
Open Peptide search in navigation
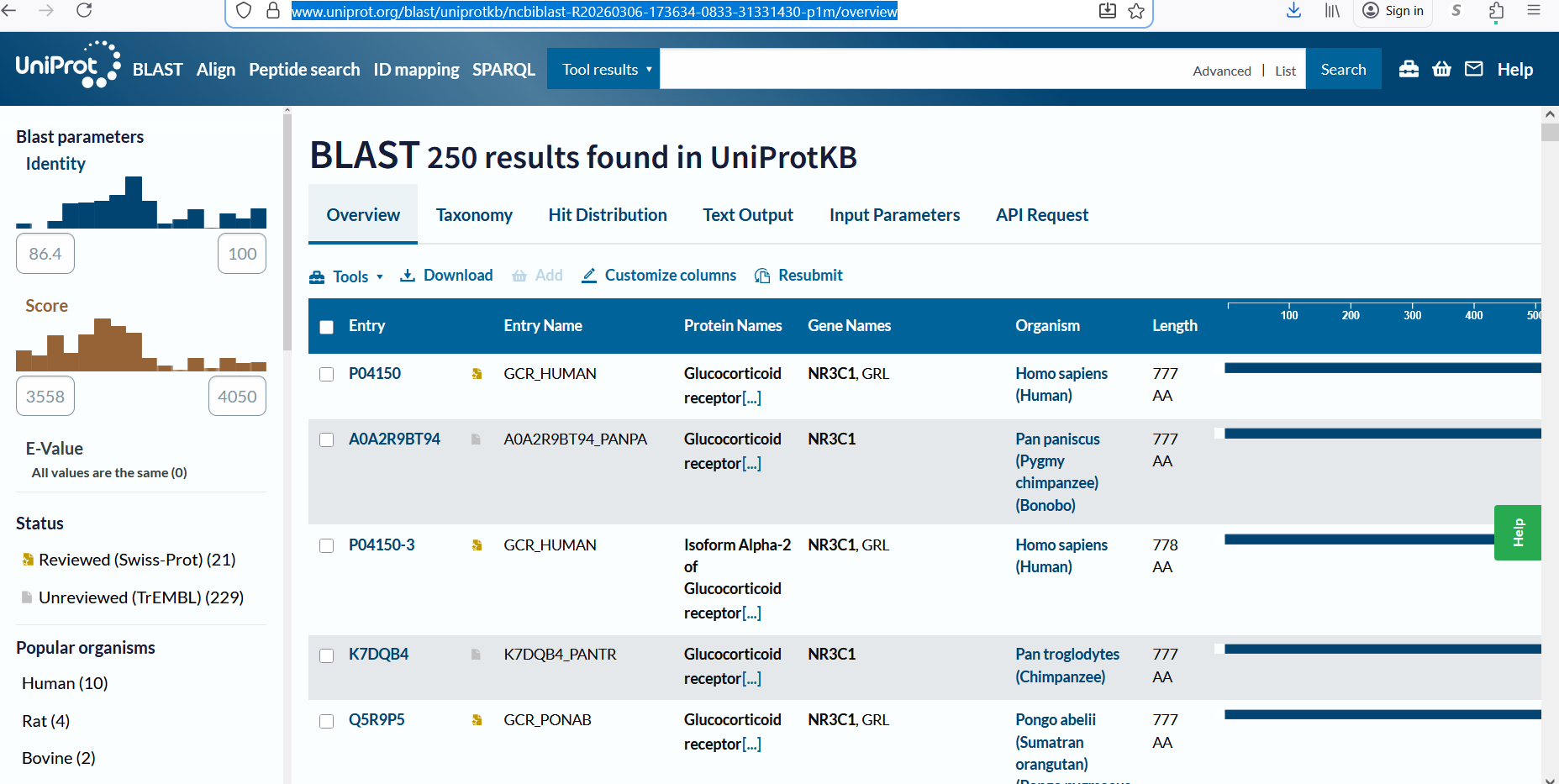pos(304,70)
